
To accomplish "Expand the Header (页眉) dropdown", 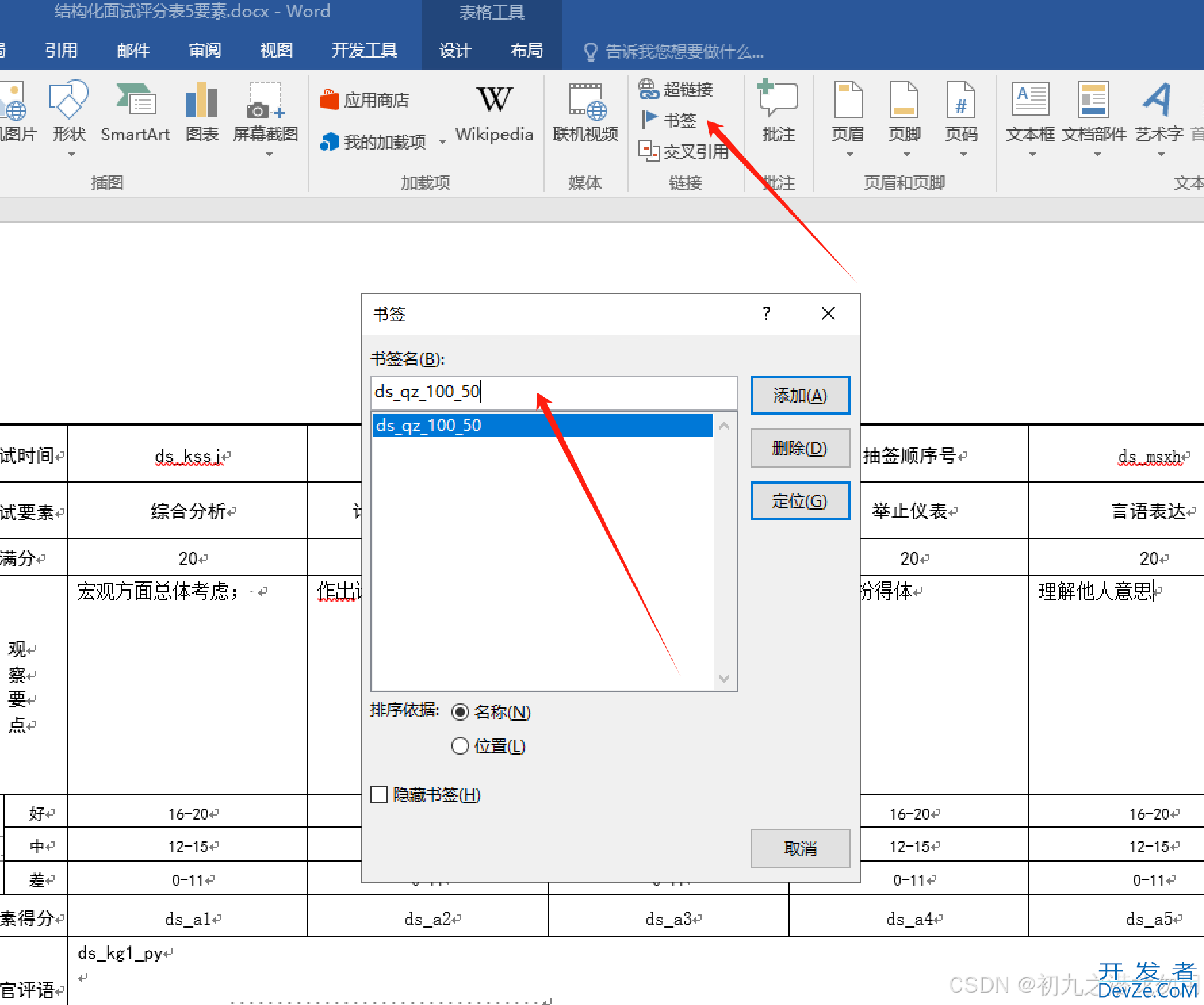I will (848, 154).
